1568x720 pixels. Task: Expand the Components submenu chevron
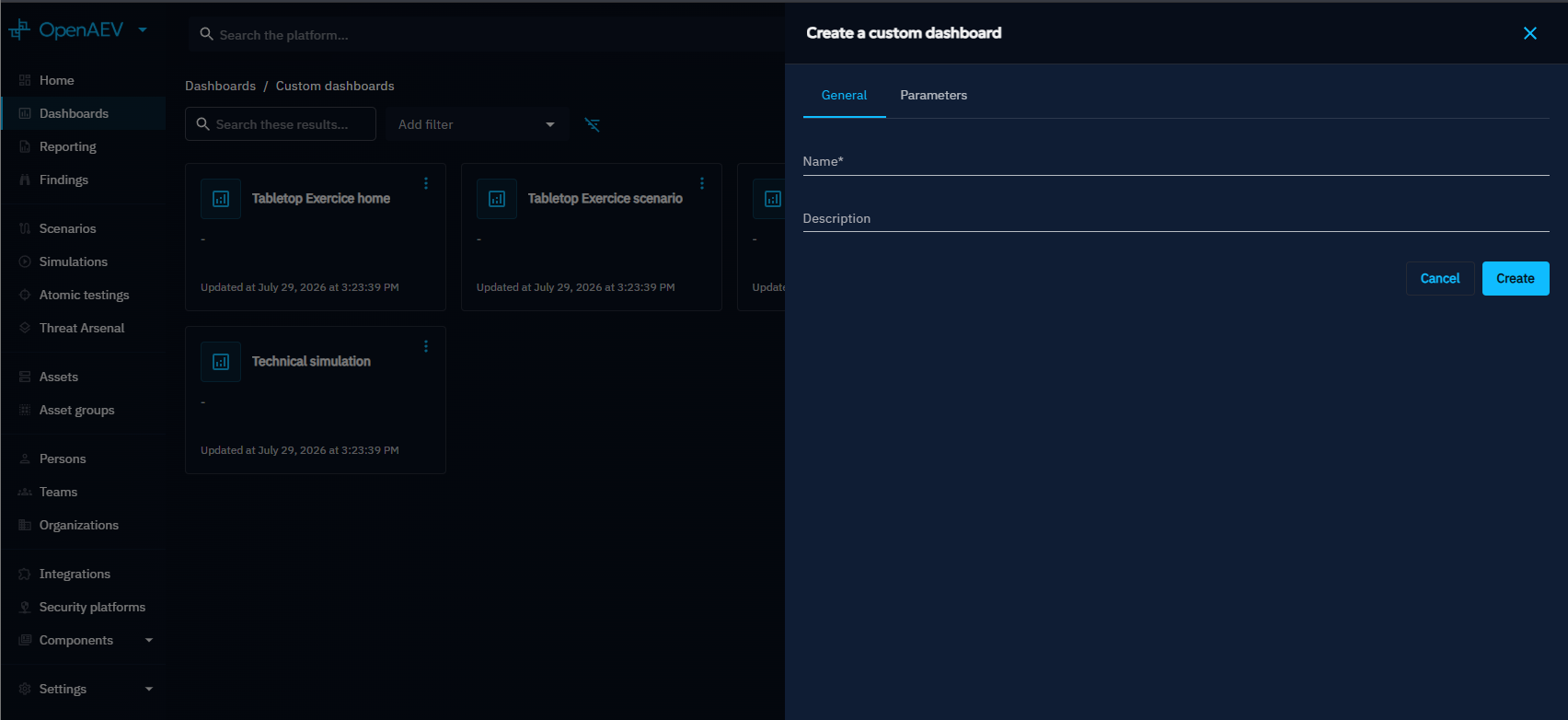click(x=149, y=640)
